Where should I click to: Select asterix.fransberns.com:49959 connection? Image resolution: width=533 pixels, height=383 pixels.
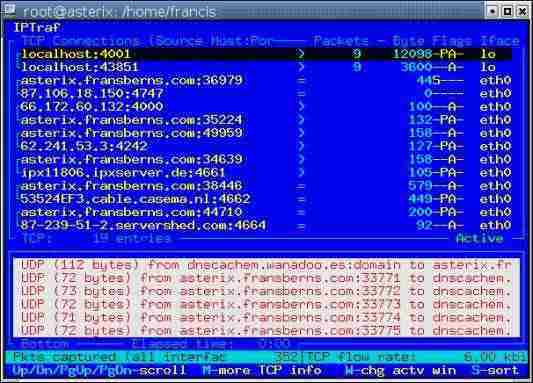pyautogui.click(x=265, y=133)
